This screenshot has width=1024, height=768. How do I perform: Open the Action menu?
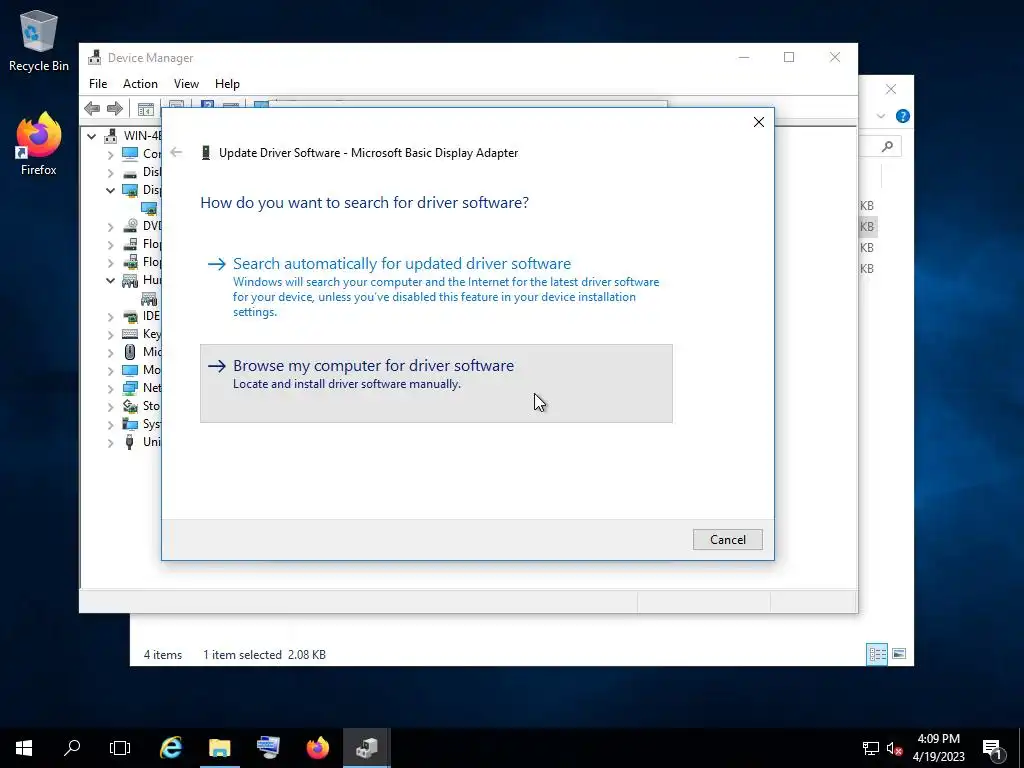[140, 84]
